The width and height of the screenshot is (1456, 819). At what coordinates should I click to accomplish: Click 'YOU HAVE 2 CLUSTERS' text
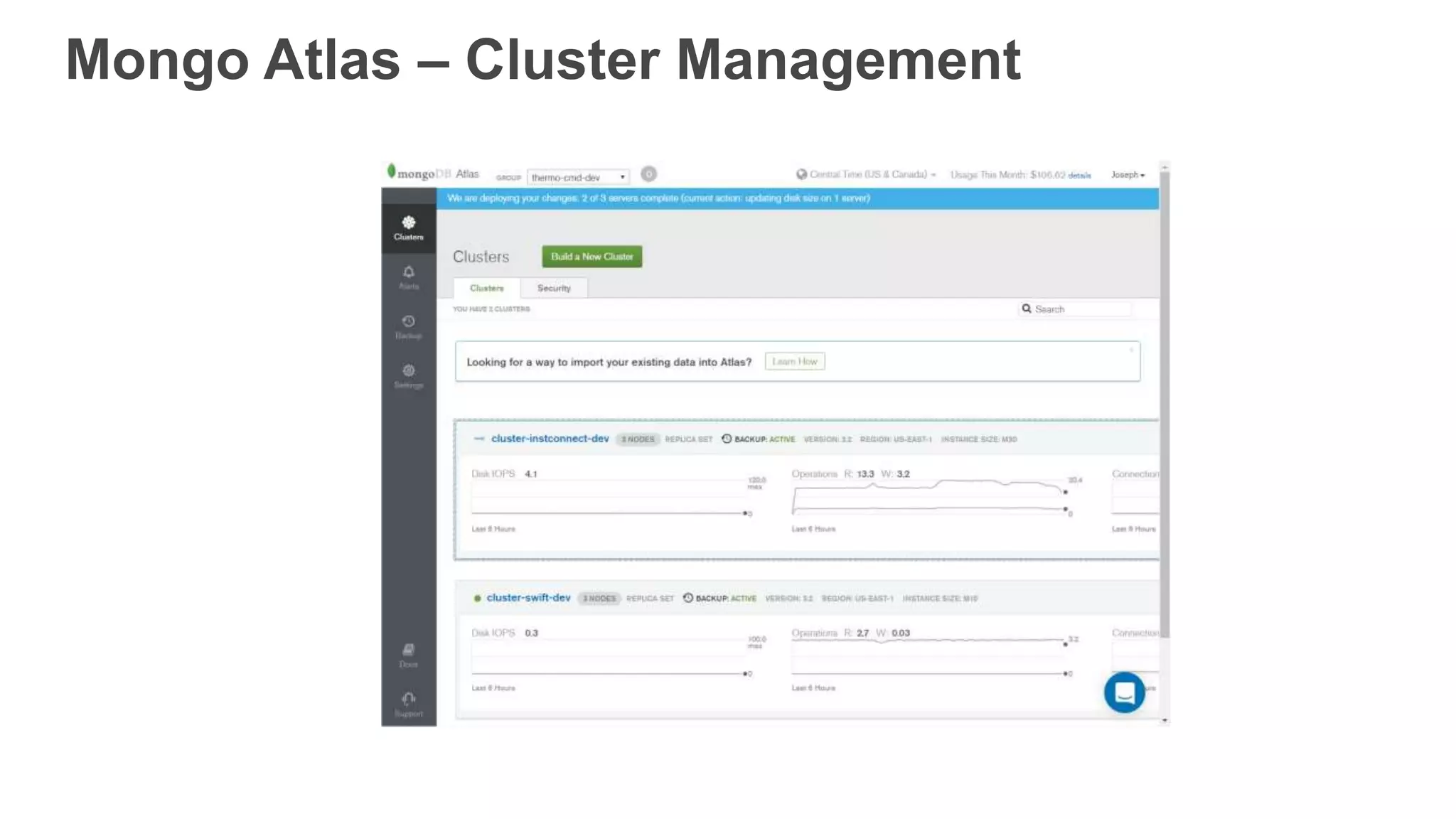491,309
